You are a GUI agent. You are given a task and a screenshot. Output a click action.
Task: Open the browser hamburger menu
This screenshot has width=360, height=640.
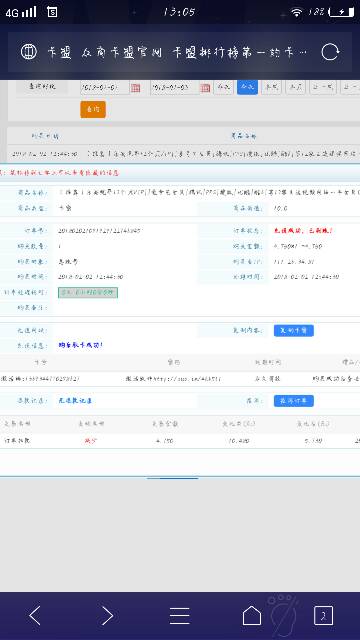pyautogui.click(x=180, y=616)
